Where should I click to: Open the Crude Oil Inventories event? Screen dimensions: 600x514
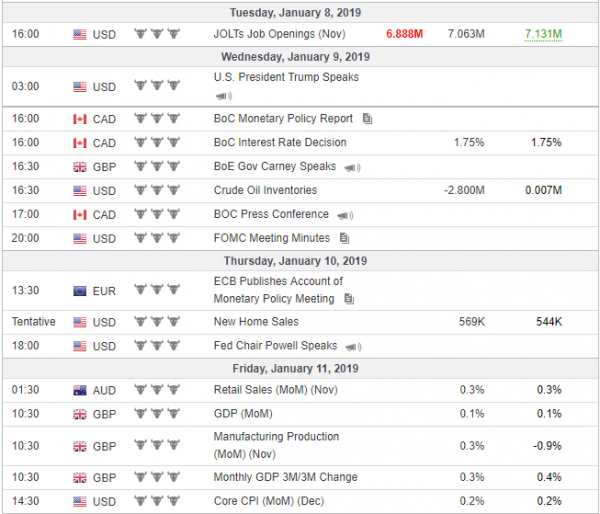pyautogui.click(x=265, y=190)
